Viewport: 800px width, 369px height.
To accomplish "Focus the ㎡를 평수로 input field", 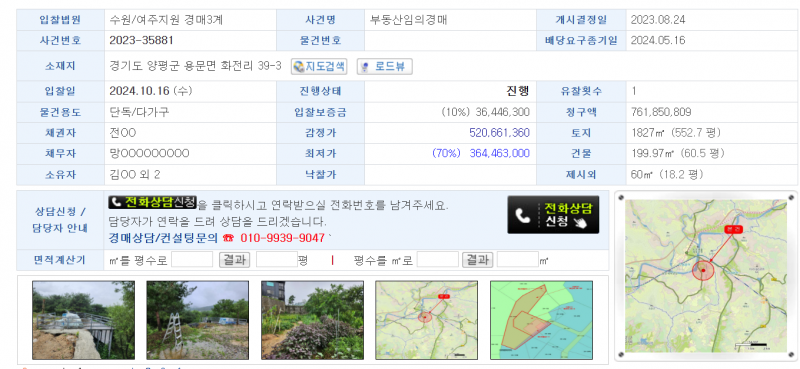I will coord(192,260).
